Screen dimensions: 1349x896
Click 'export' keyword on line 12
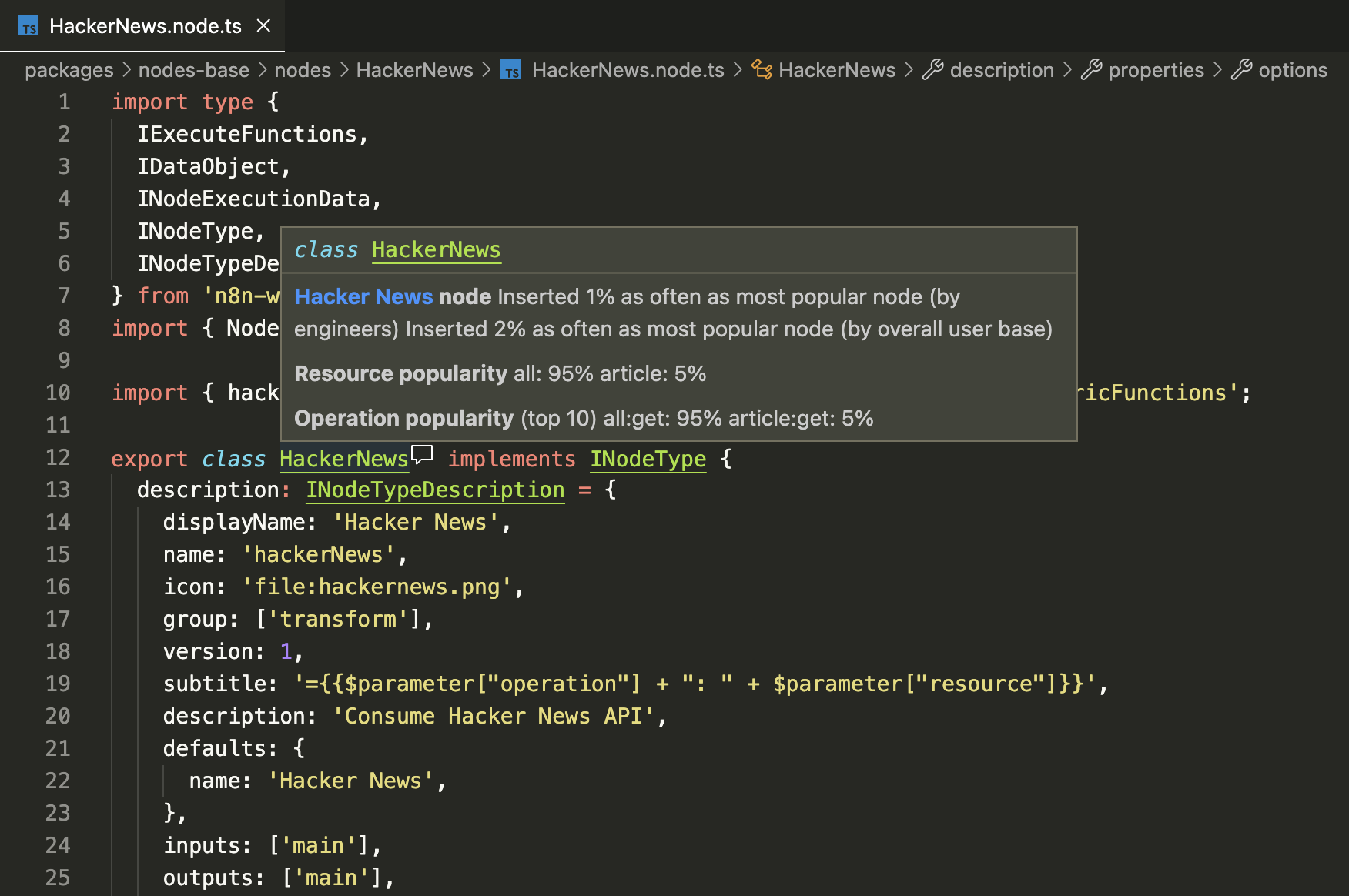149,459
